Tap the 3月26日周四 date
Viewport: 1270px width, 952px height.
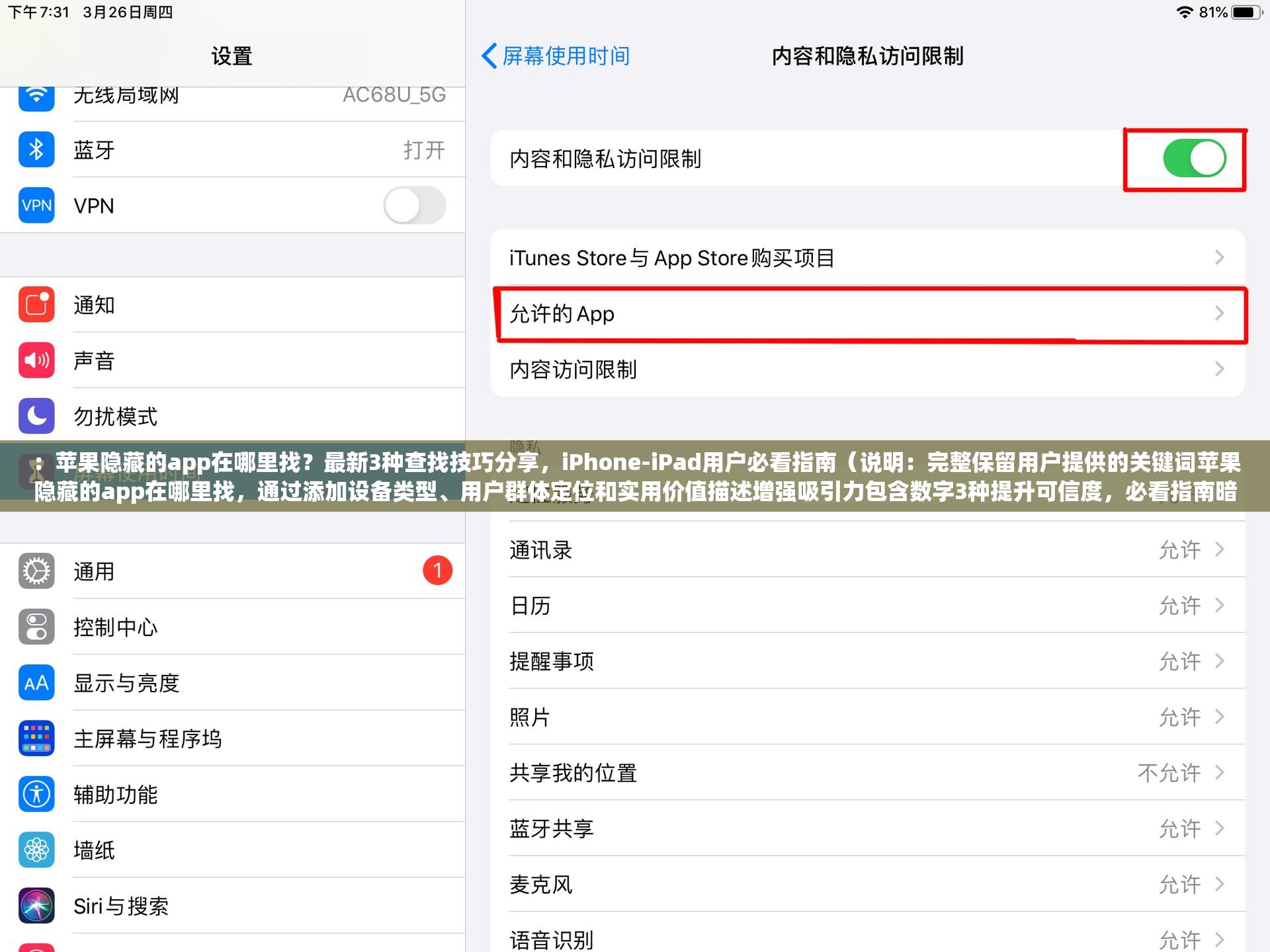tap(128, 12)
